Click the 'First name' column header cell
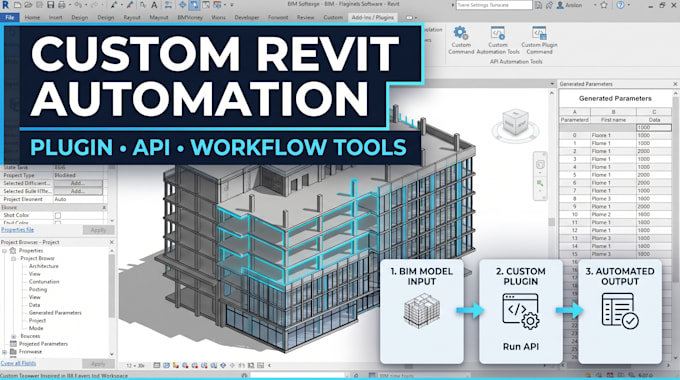 click(613, 120)
